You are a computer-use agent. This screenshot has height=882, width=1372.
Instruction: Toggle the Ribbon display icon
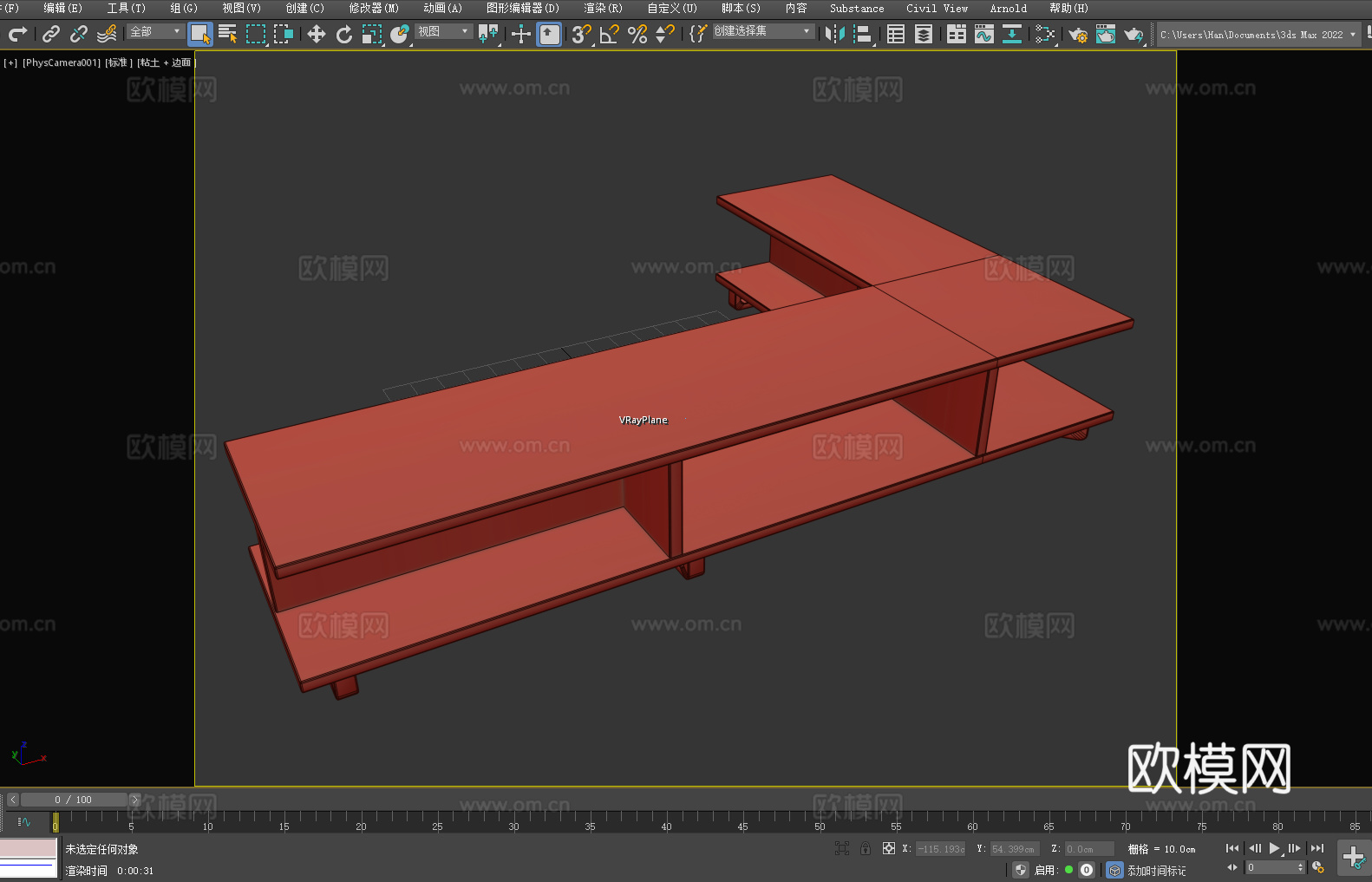(957, 34)
